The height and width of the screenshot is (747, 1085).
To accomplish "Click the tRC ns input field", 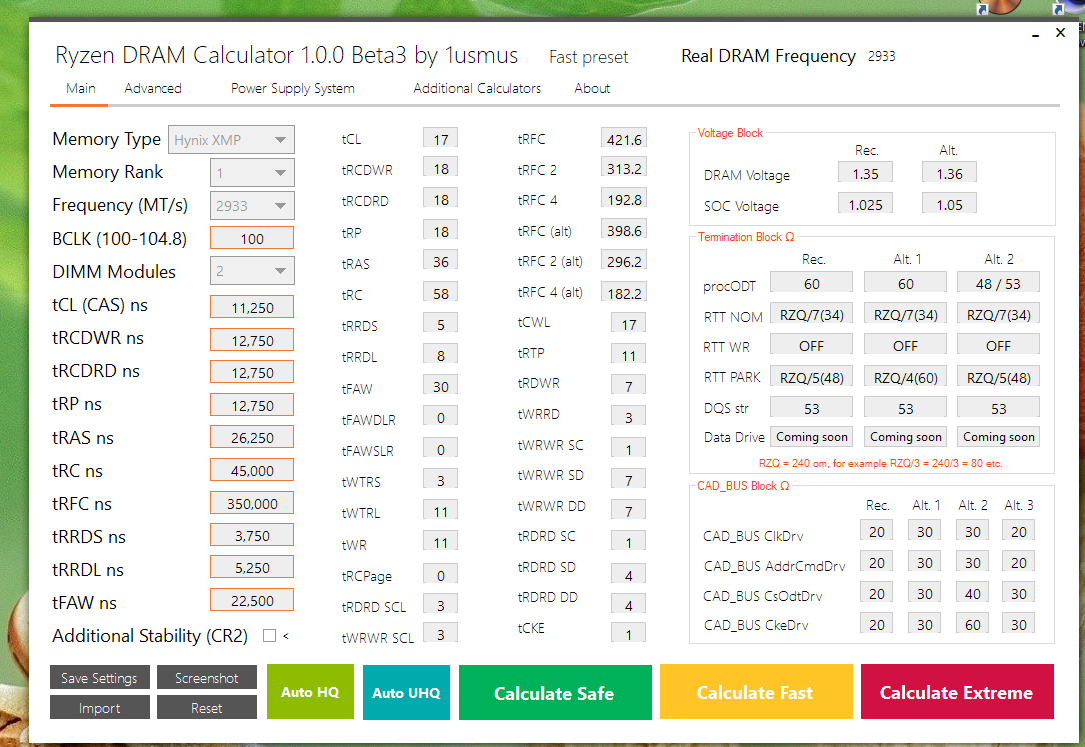I will click(252, 470).
